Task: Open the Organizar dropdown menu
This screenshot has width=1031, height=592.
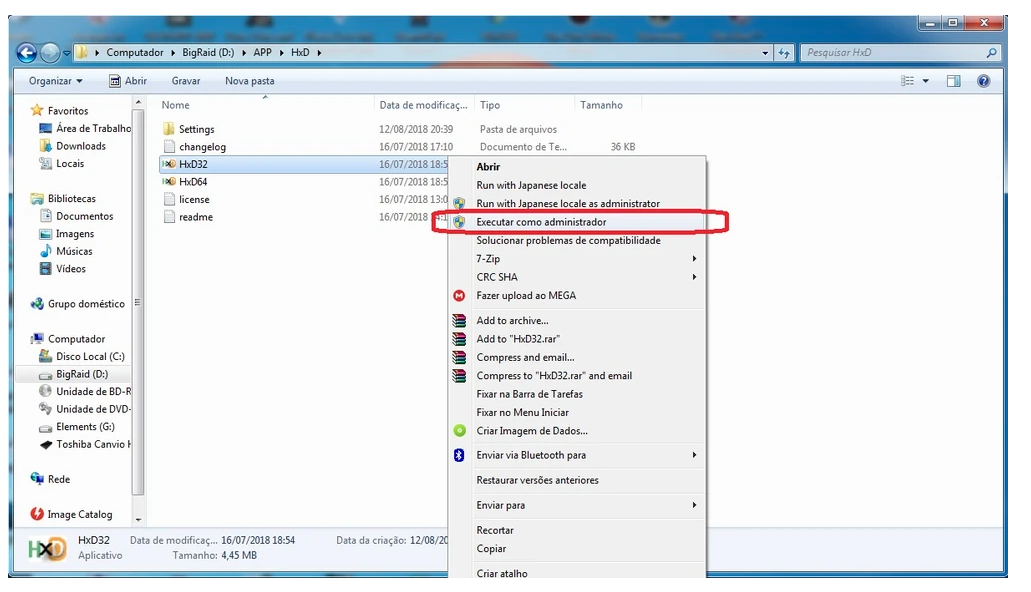Action: pyautogui.click(x=56, y=81)
